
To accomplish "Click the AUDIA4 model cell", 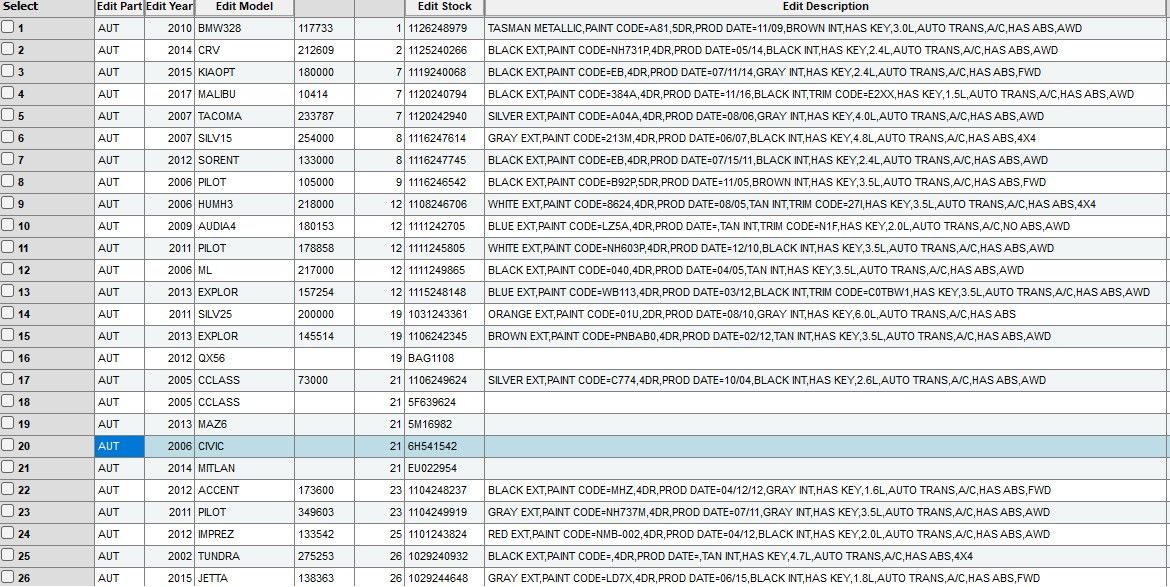I will click(x=244, y=226).
